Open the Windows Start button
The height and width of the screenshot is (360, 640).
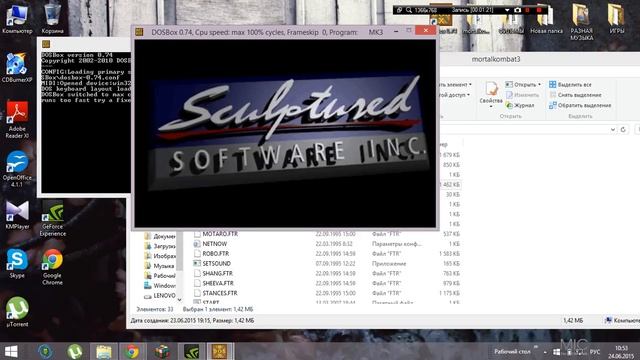point(11,351)
